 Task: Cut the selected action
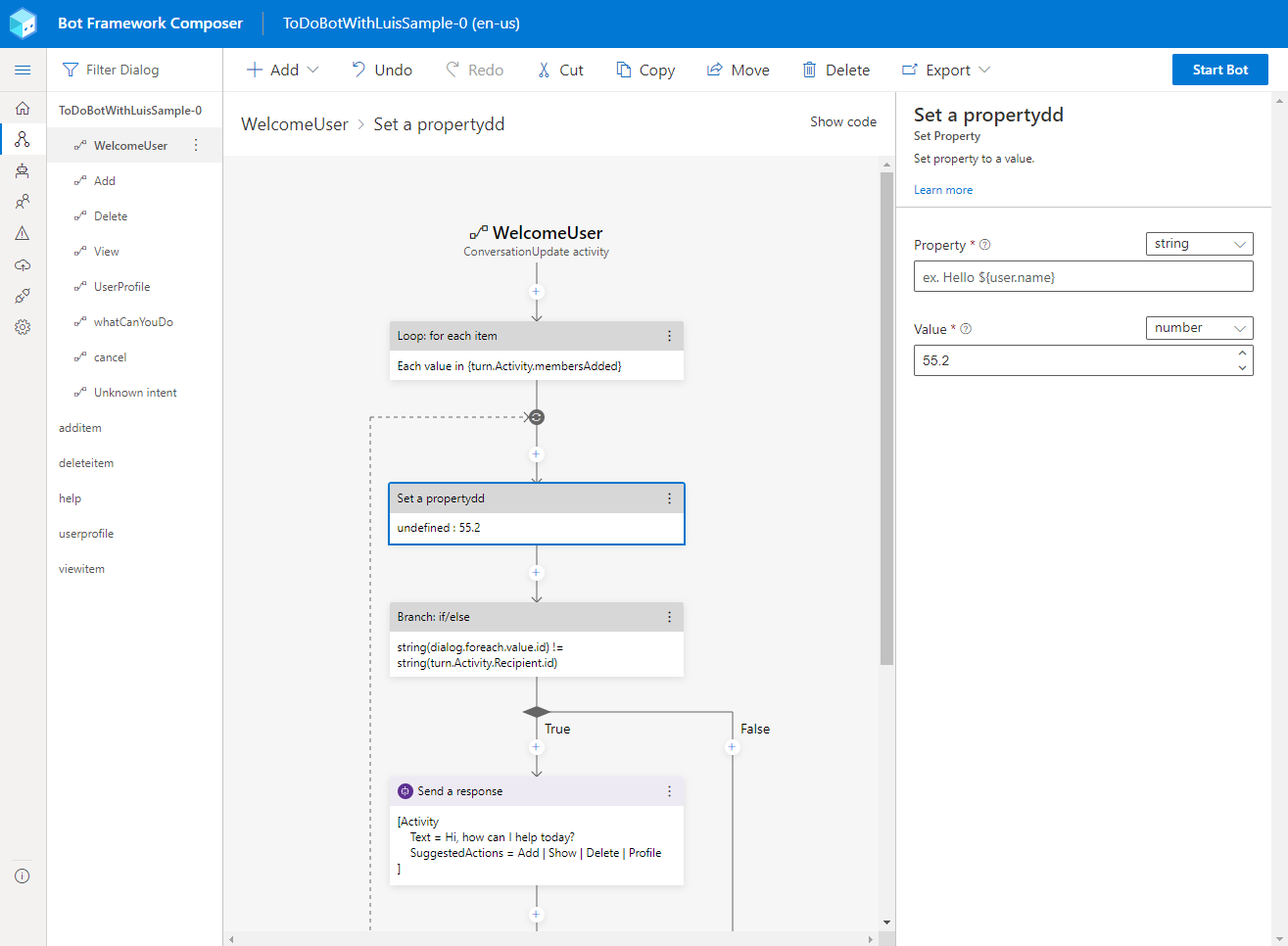tap(560, 70)
